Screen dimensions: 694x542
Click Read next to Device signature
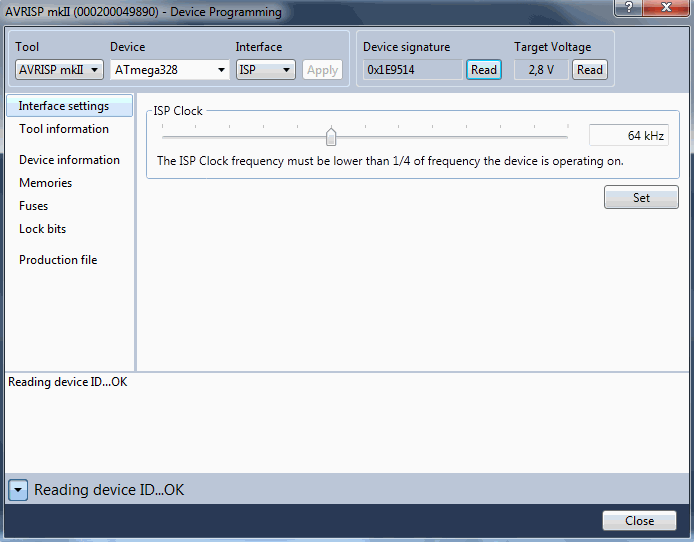[484, 70]
